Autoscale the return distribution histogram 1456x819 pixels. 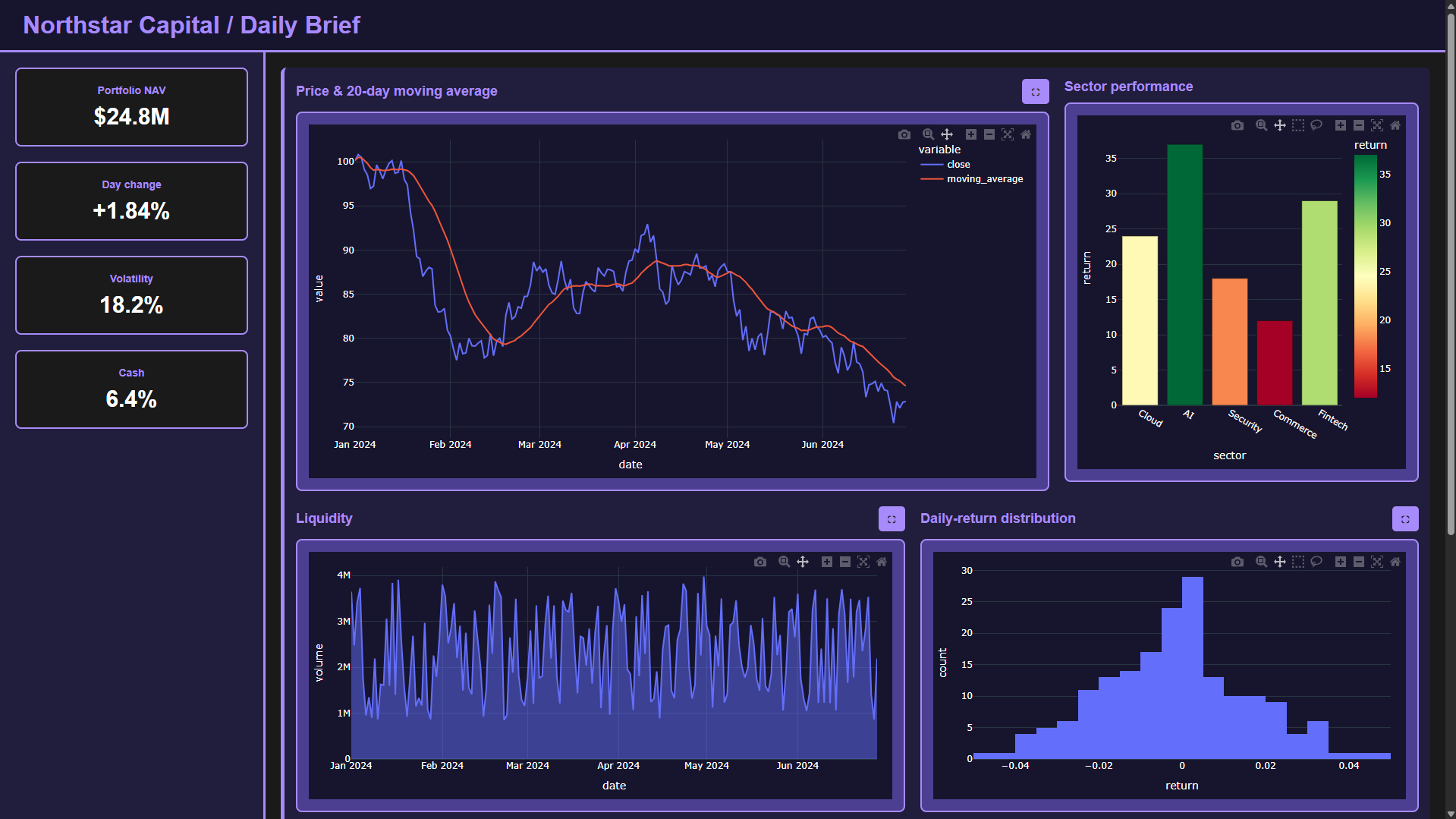point(1377,562)
